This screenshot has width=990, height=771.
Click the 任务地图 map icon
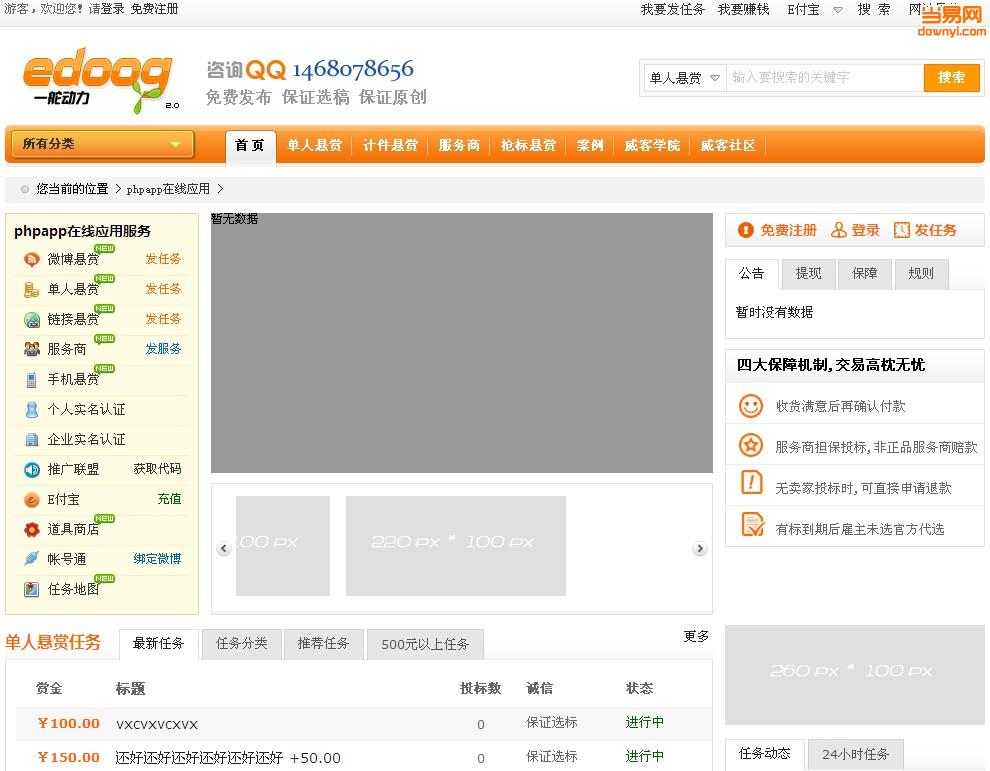tap(32, 589)
